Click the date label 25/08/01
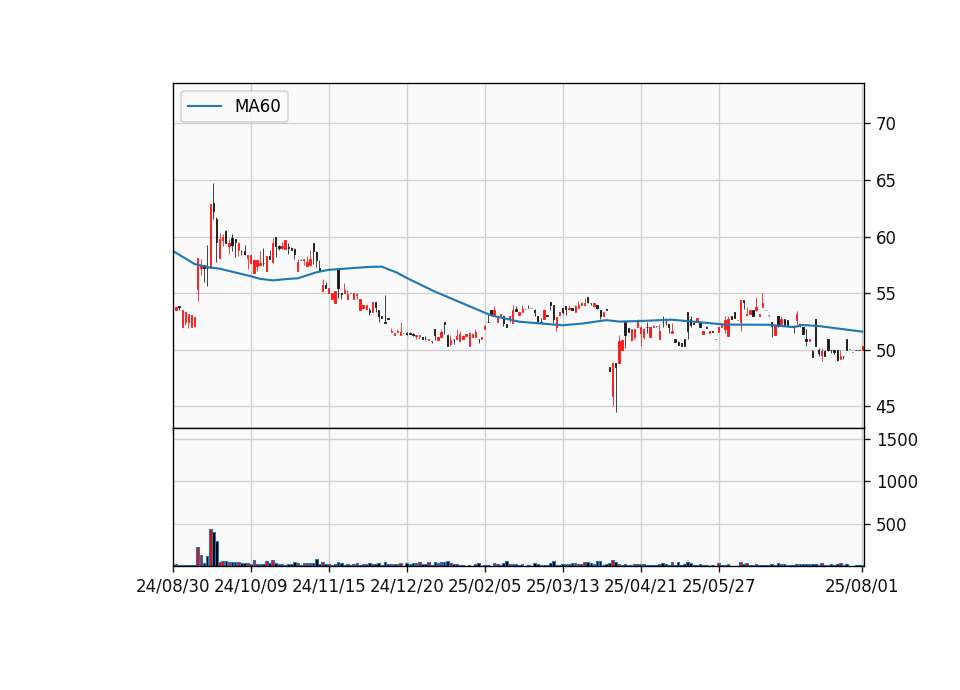The height and width of the screenshot is (690, 960). tap(861, 586)
